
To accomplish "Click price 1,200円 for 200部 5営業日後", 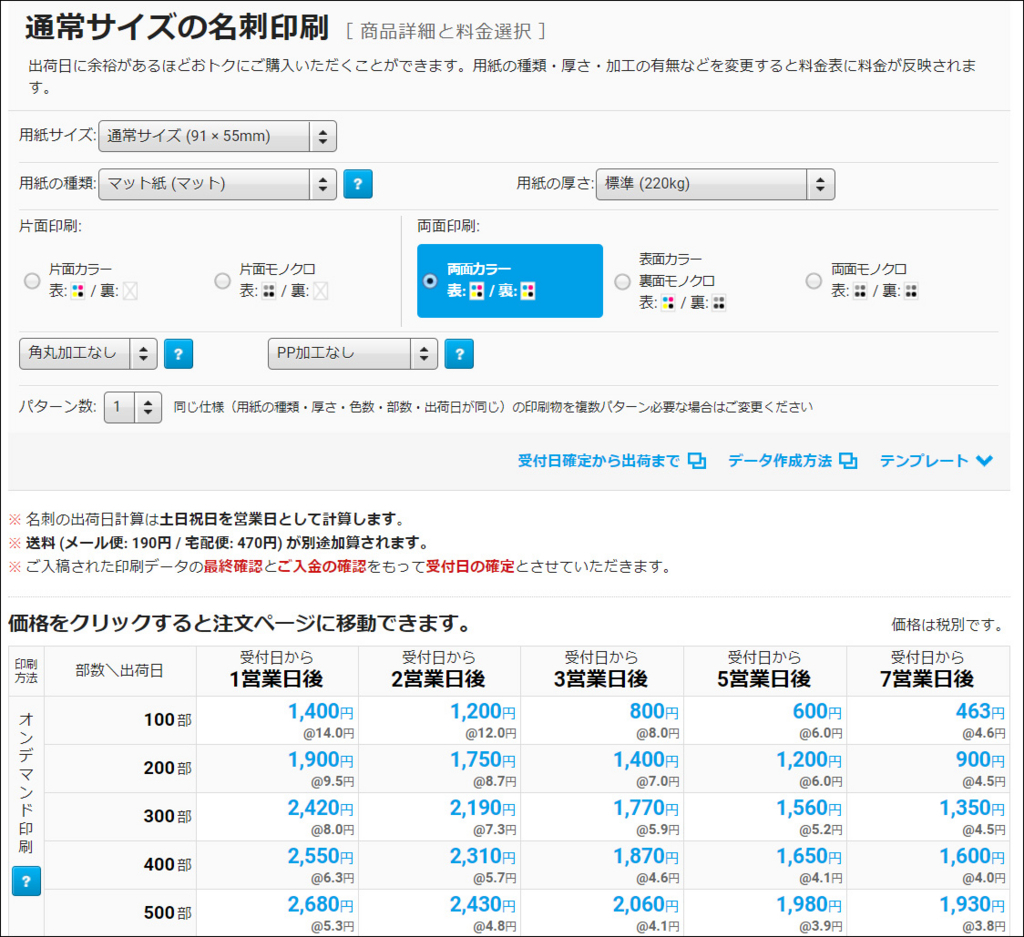I will point(809,760).
